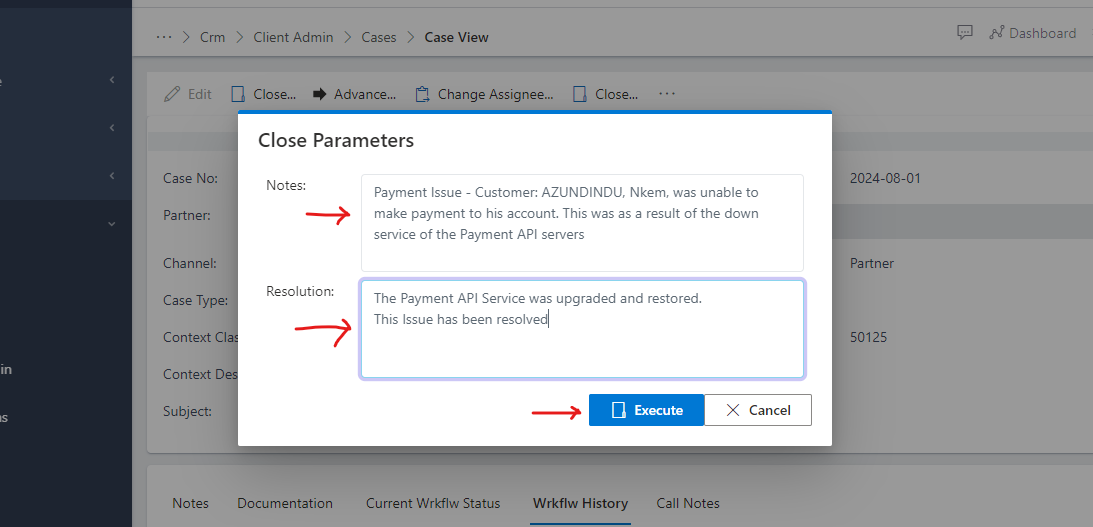Screen dimensions: 1093x527
Task: Collapse the expanded sidebar section chevron
Action: [112, 224]
